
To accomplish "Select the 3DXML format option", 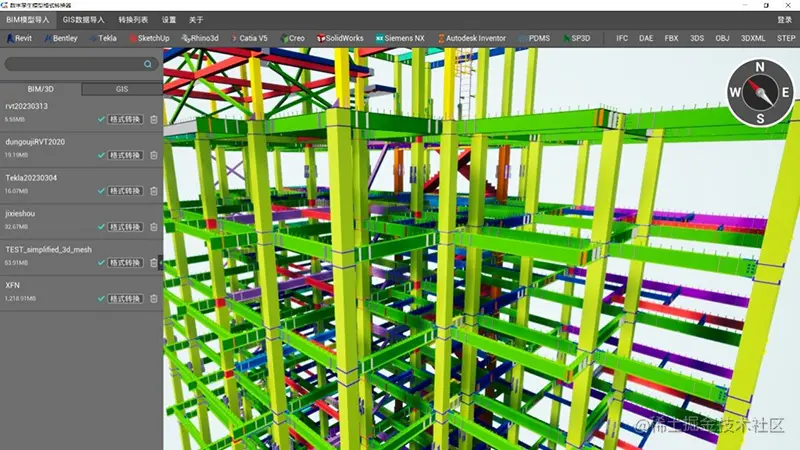I will [x=753, y=38].
